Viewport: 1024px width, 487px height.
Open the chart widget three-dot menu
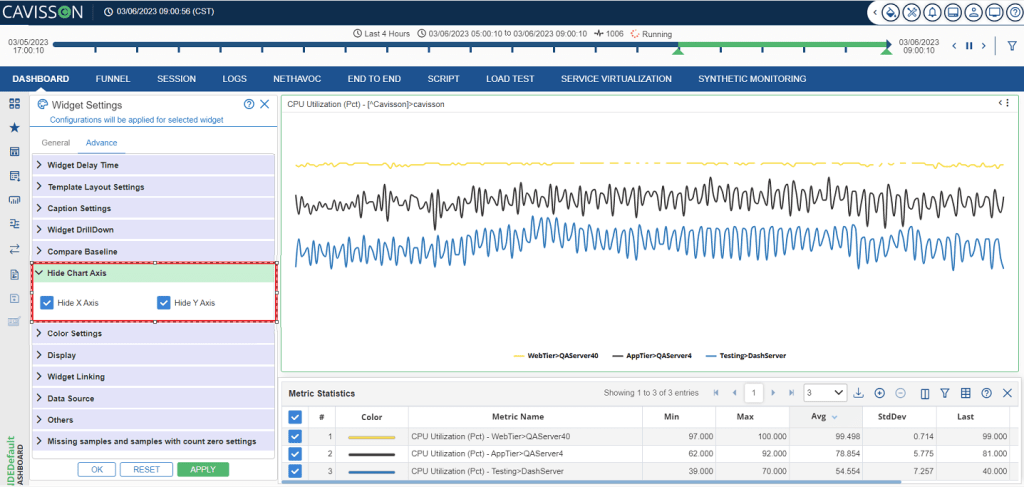click(x=1008, y=103)
